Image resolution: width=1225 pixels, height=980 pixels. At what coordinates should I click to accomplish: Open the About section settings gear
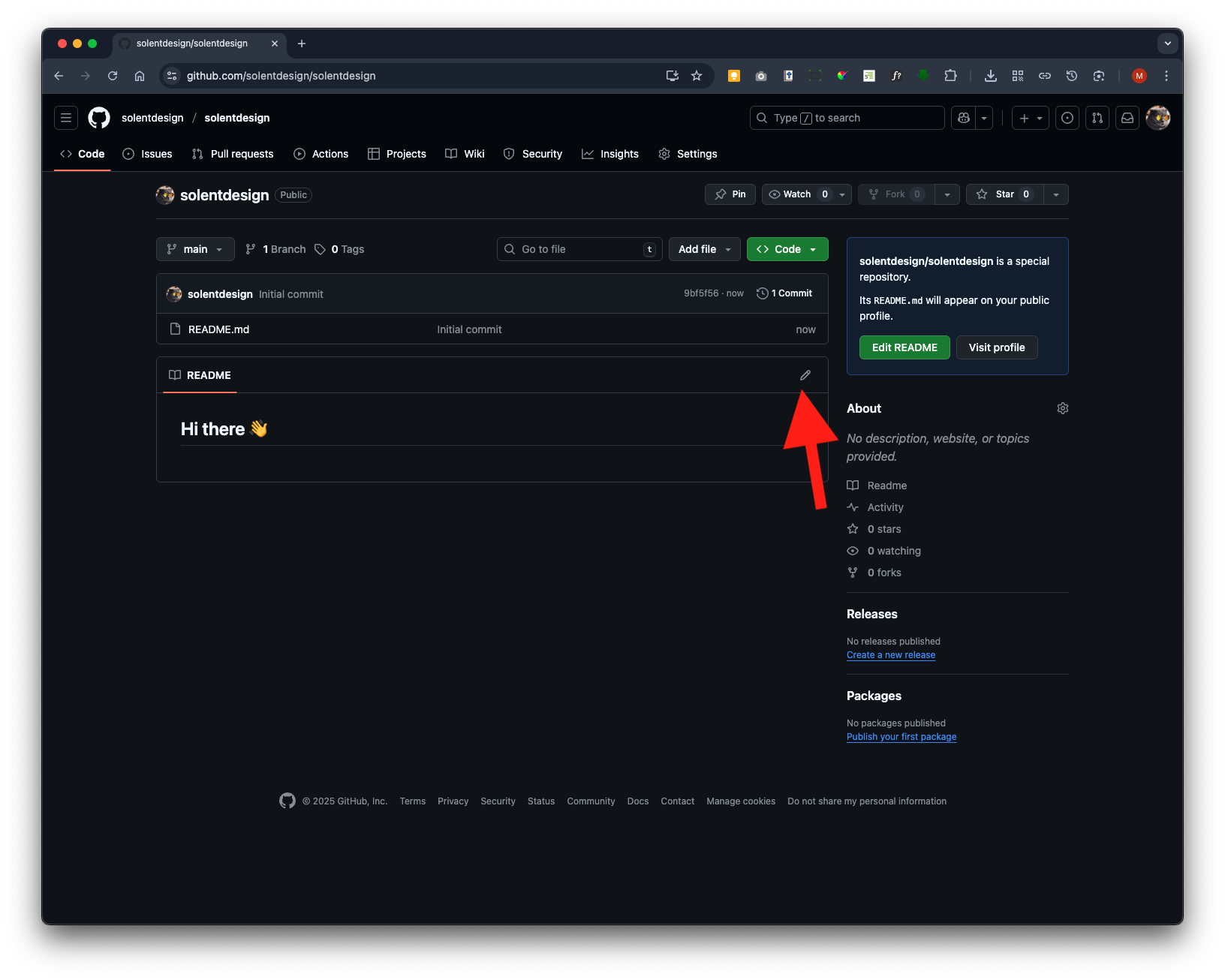[x=1062, y=408]
